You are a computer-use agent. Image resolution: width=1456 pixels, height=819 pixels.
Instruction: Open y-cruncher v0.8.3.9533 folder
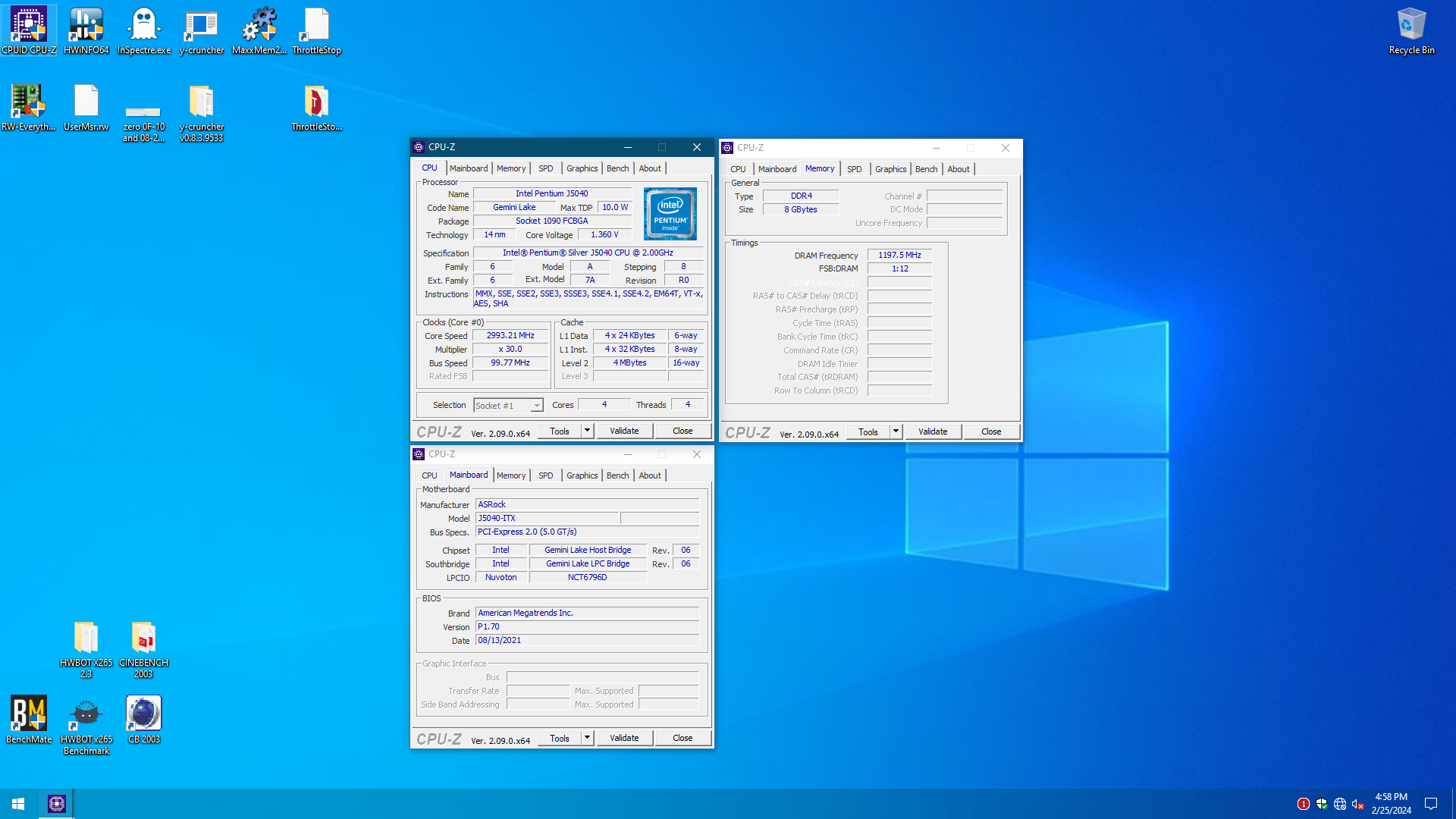(x=202, y=114)
